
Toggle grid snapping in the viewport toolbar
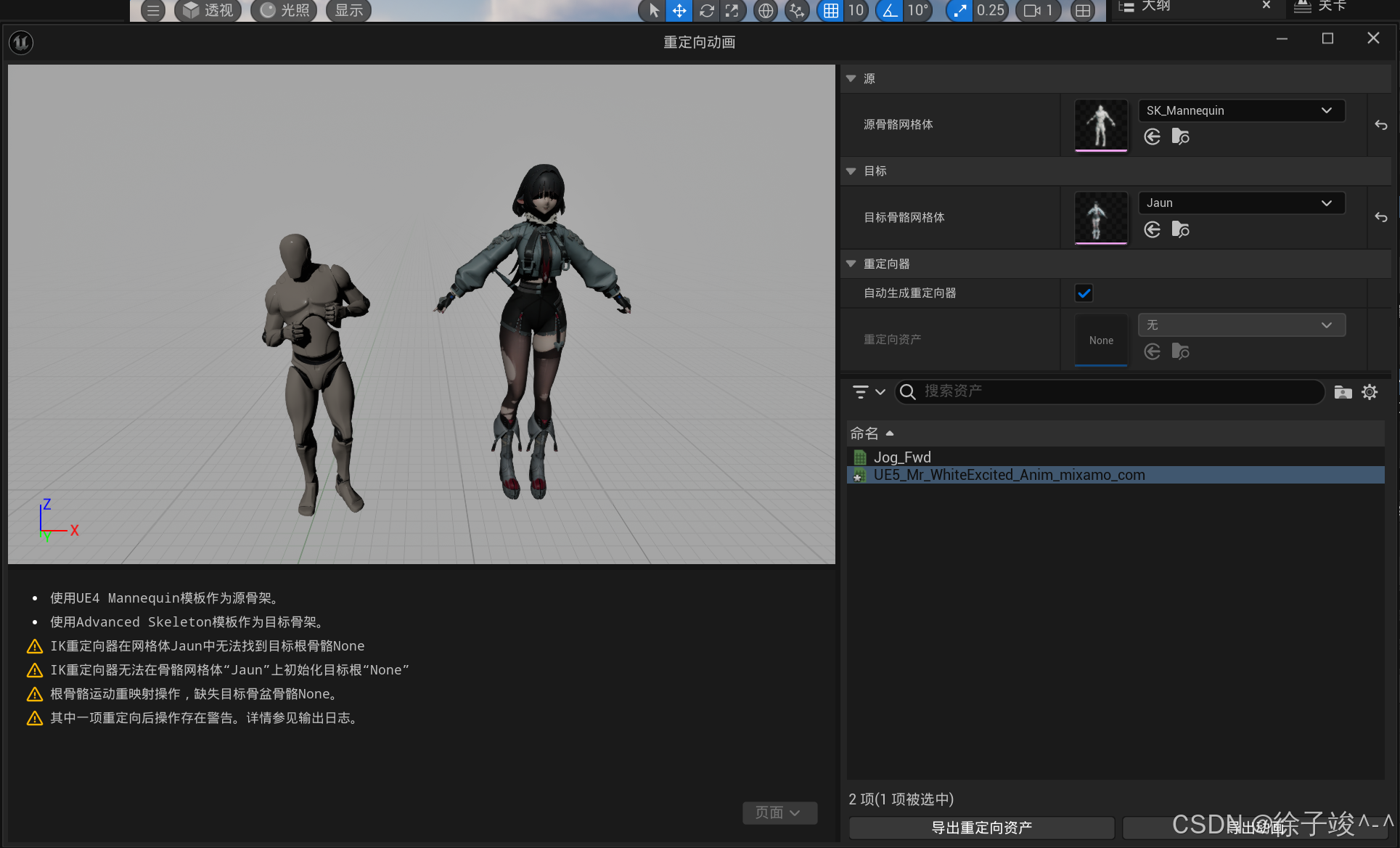click(x=831, y=10)
